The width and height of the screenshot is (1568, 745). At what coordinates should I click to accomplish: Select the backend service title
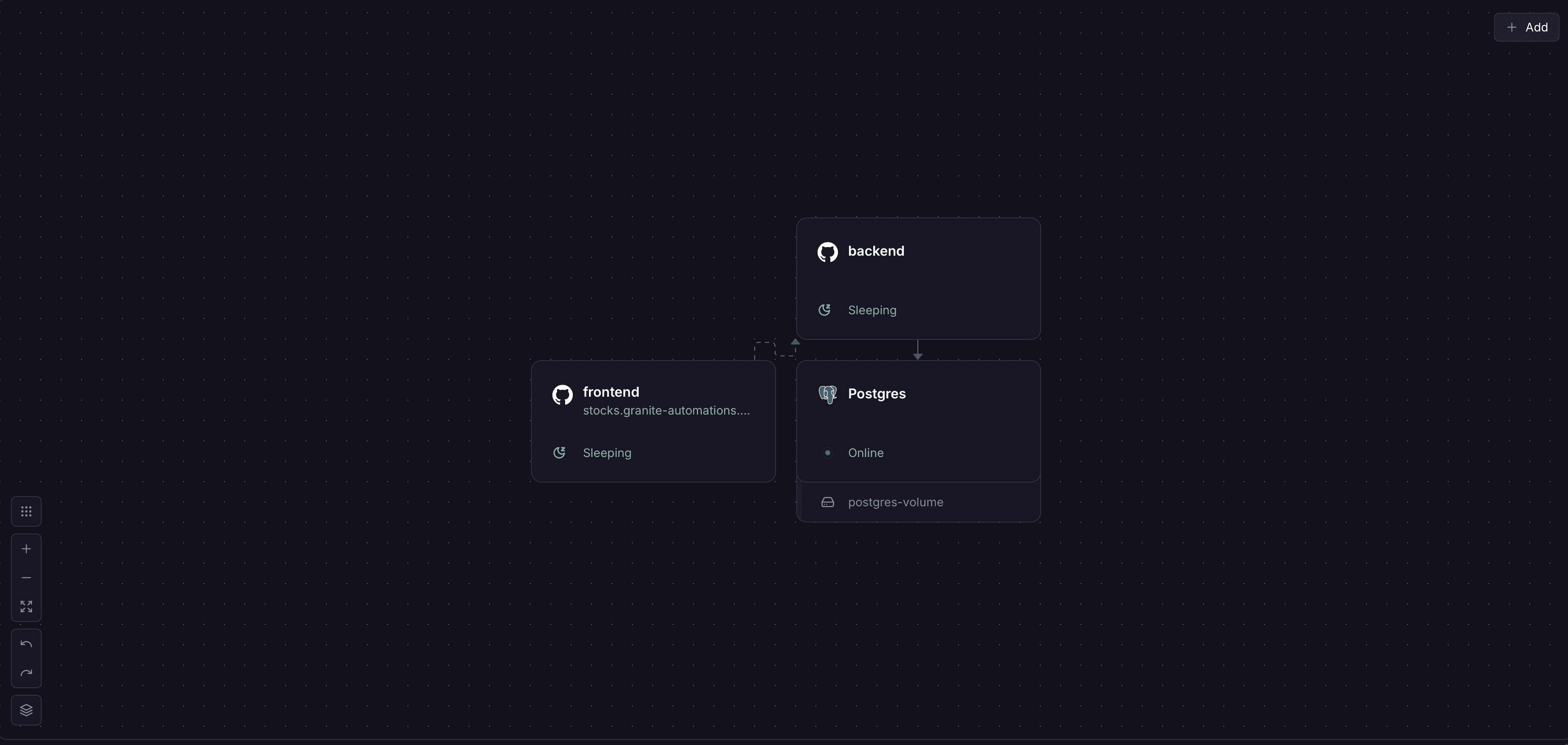pos(876,251)
